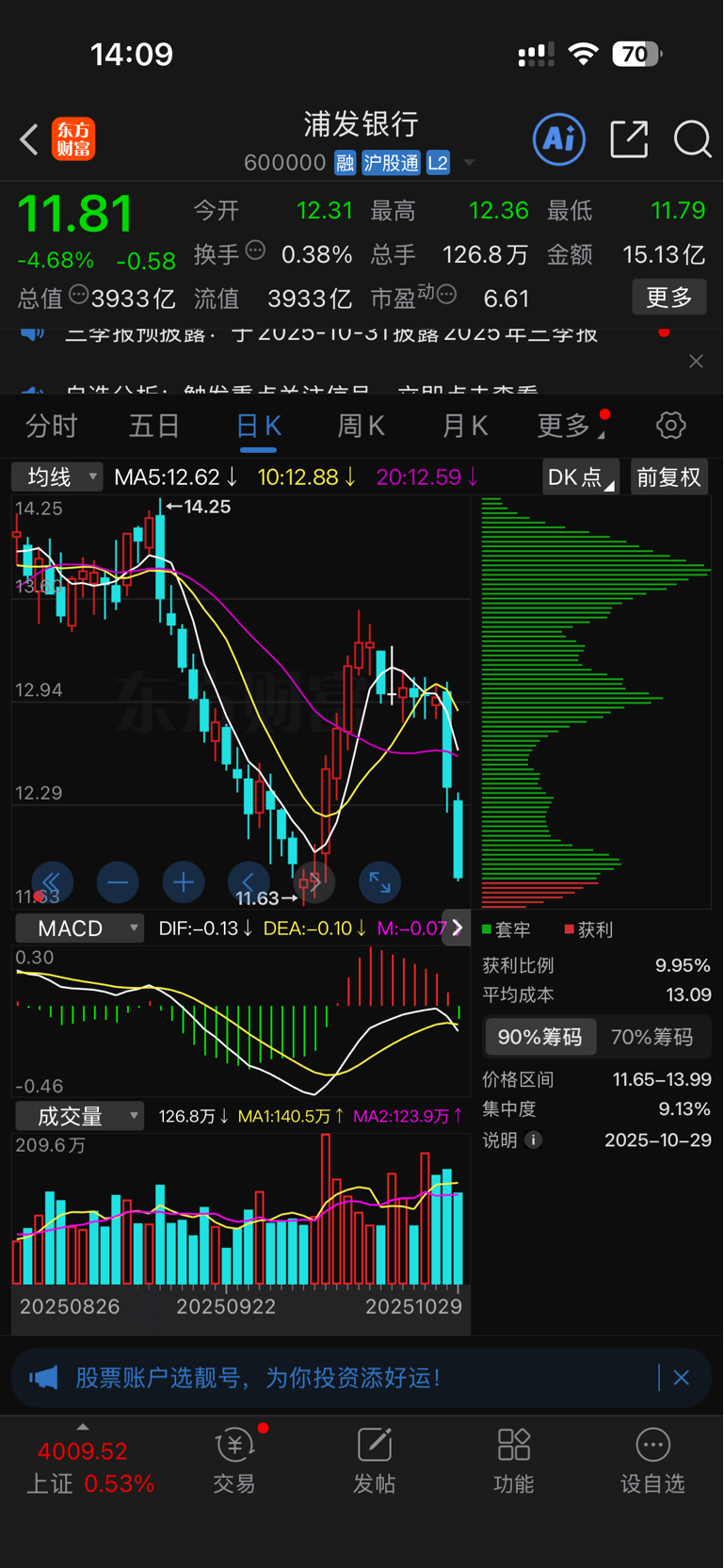The image size is (724, 1568).
Task: Open the 东方财富 logo icon
Action: (73, 139)
